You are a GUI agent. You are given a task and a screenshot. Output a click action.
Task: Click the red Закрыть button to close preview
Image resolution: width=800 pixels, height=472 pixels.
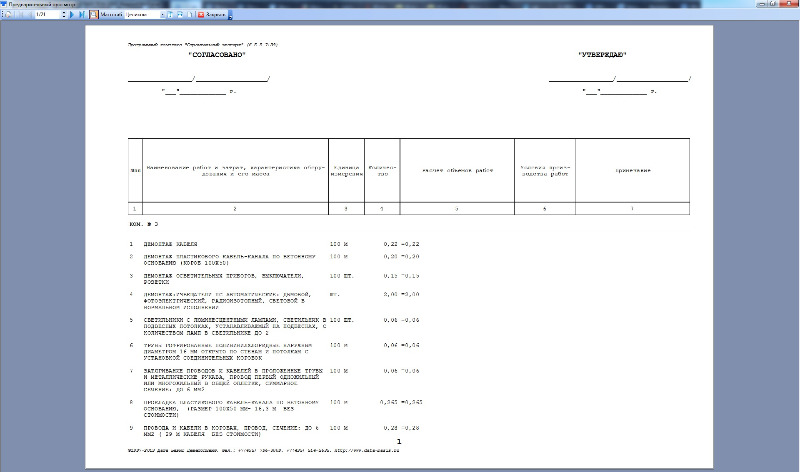(x=211, y=14)
